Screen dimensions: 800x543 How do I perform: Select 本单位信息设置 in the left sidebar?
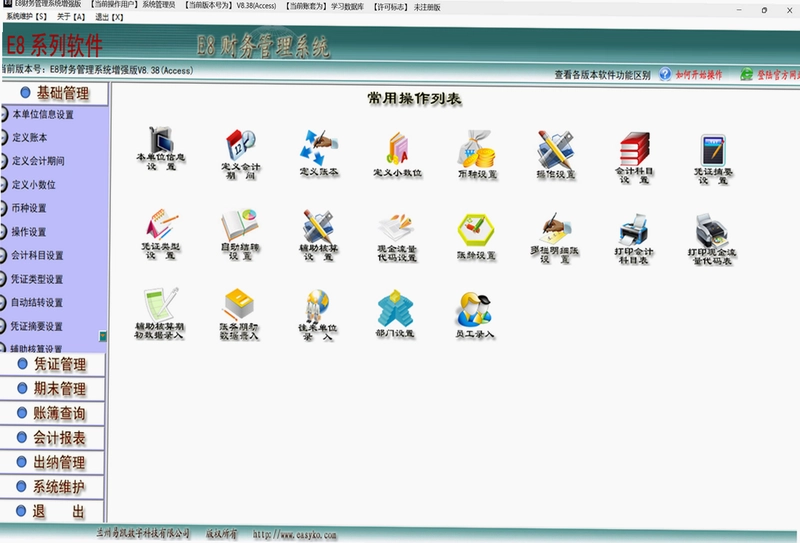point(43,114)
